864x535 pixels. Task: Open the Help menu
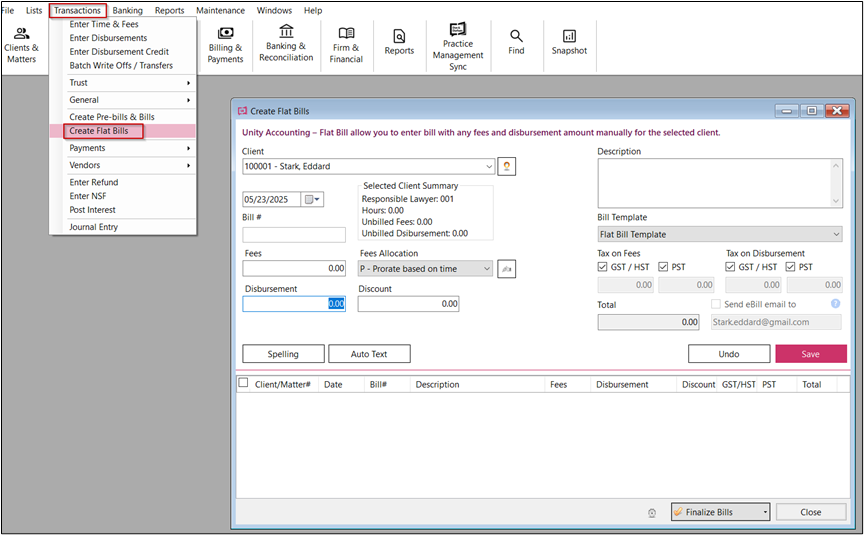313,10
